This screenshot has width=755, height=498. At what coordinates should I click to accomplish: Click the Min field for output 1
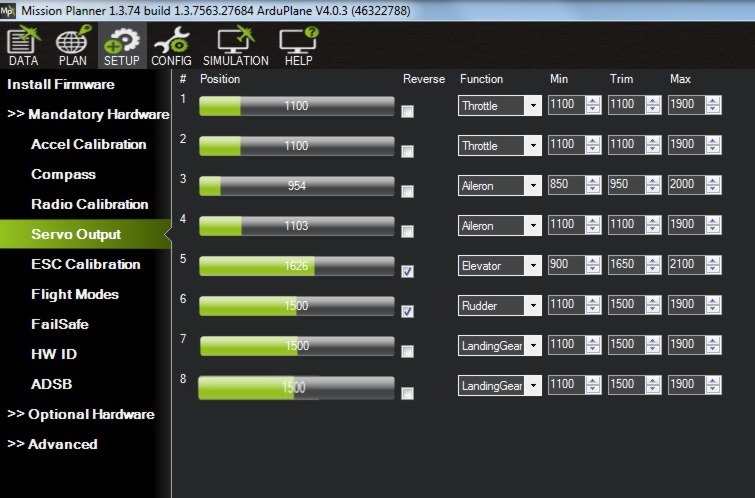[x=567, y=105]
